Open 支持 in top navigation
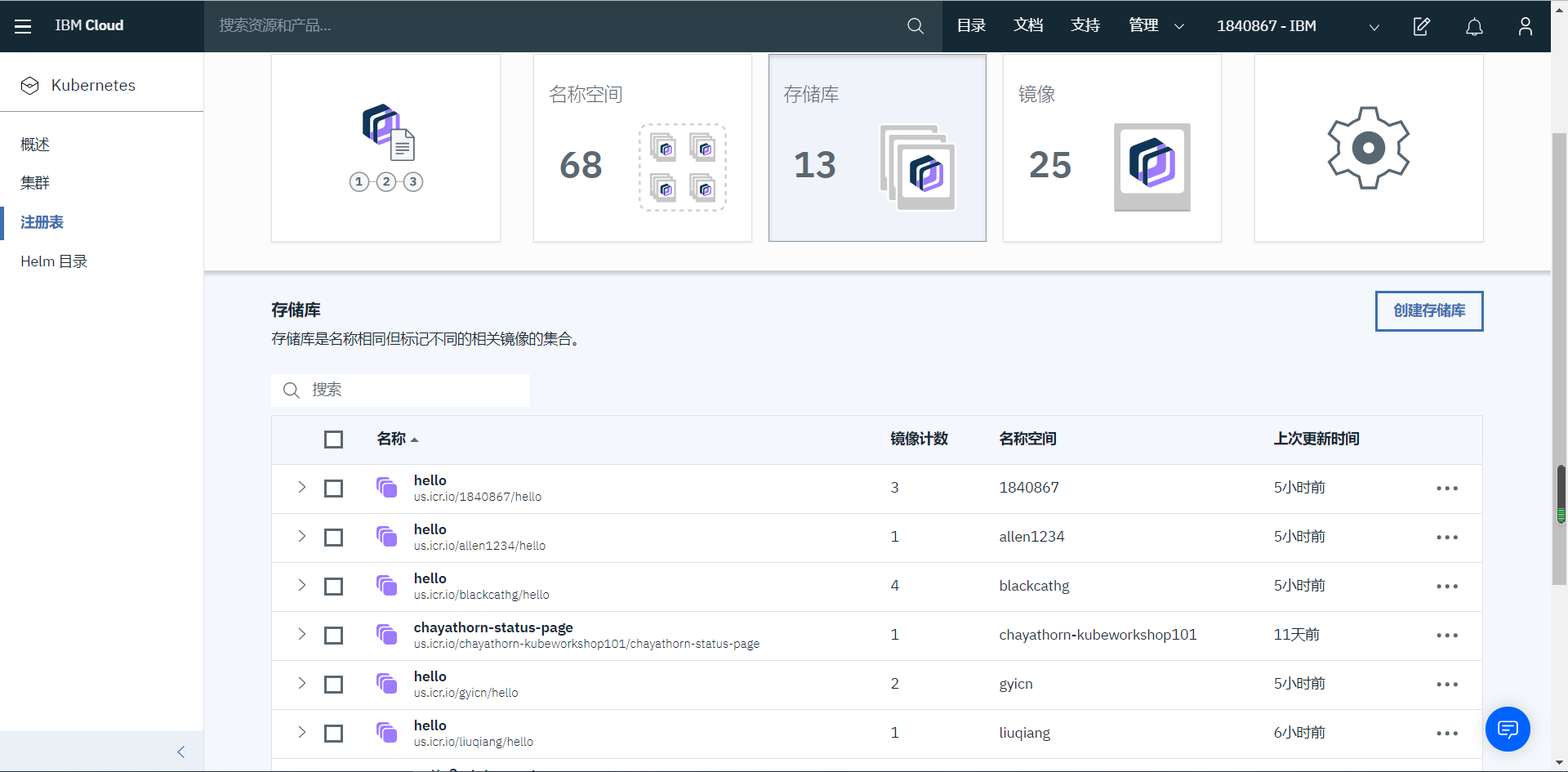The height and width of the screenshot is (772, 1568). click(1085, 26)
